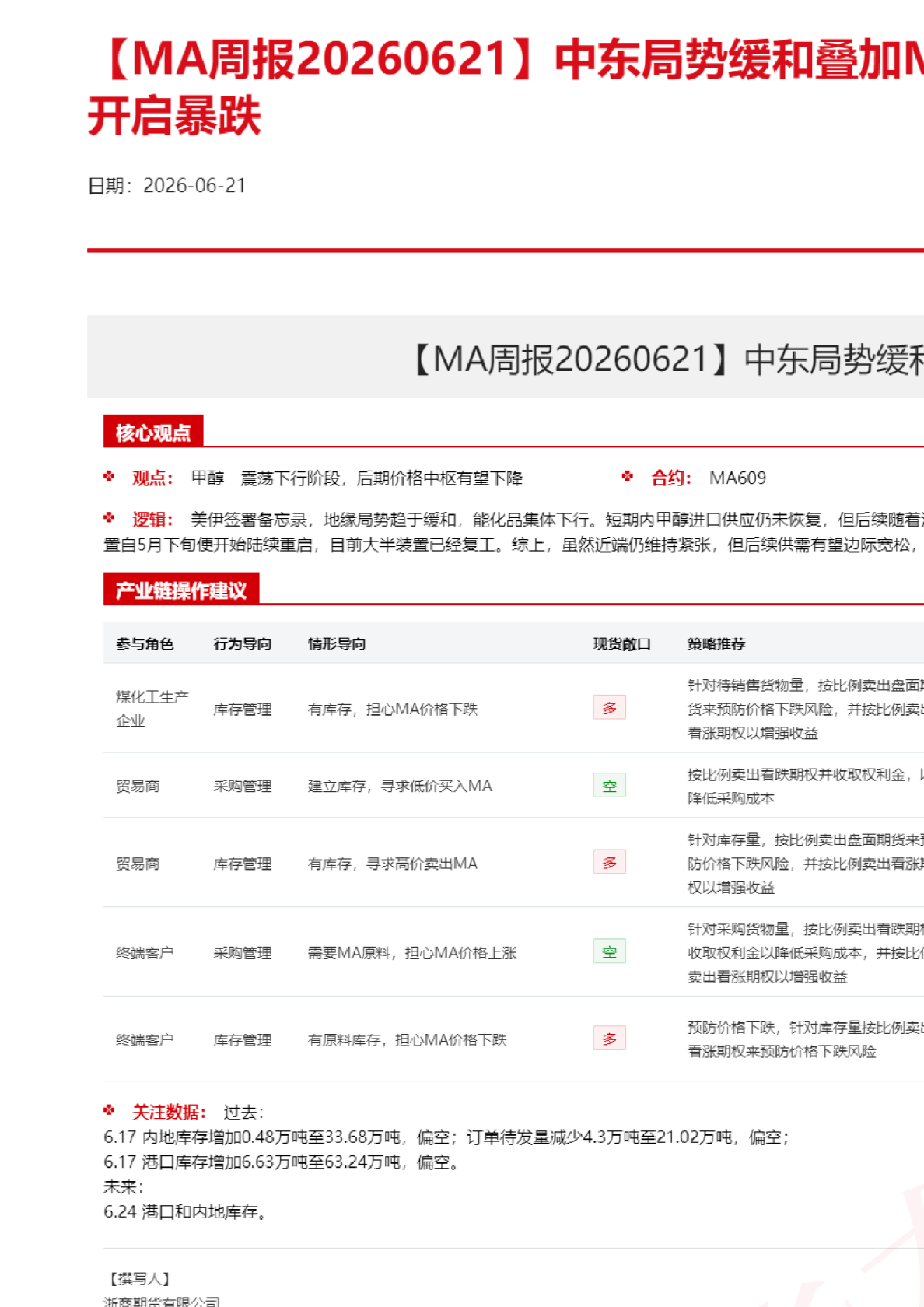Click the red diamond bullet before 关注数据
Screen dimensions: 924x1307
click(x=109, y=1110)
